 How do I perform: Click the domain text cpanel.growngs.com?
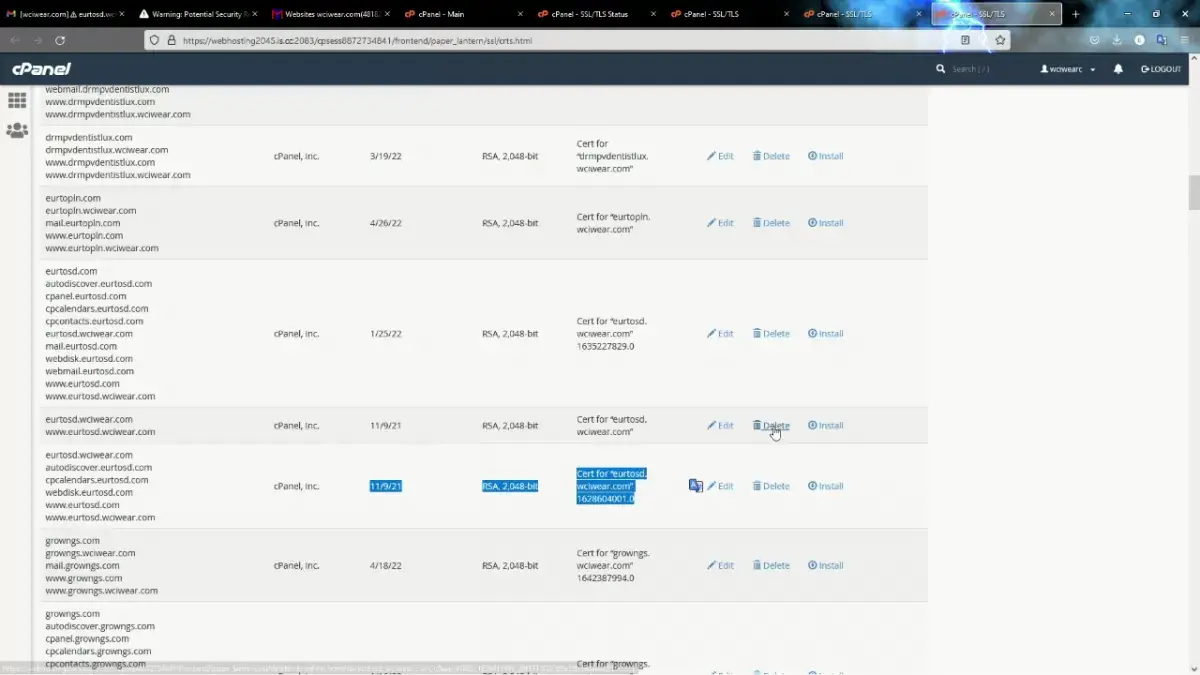(87, 639)
